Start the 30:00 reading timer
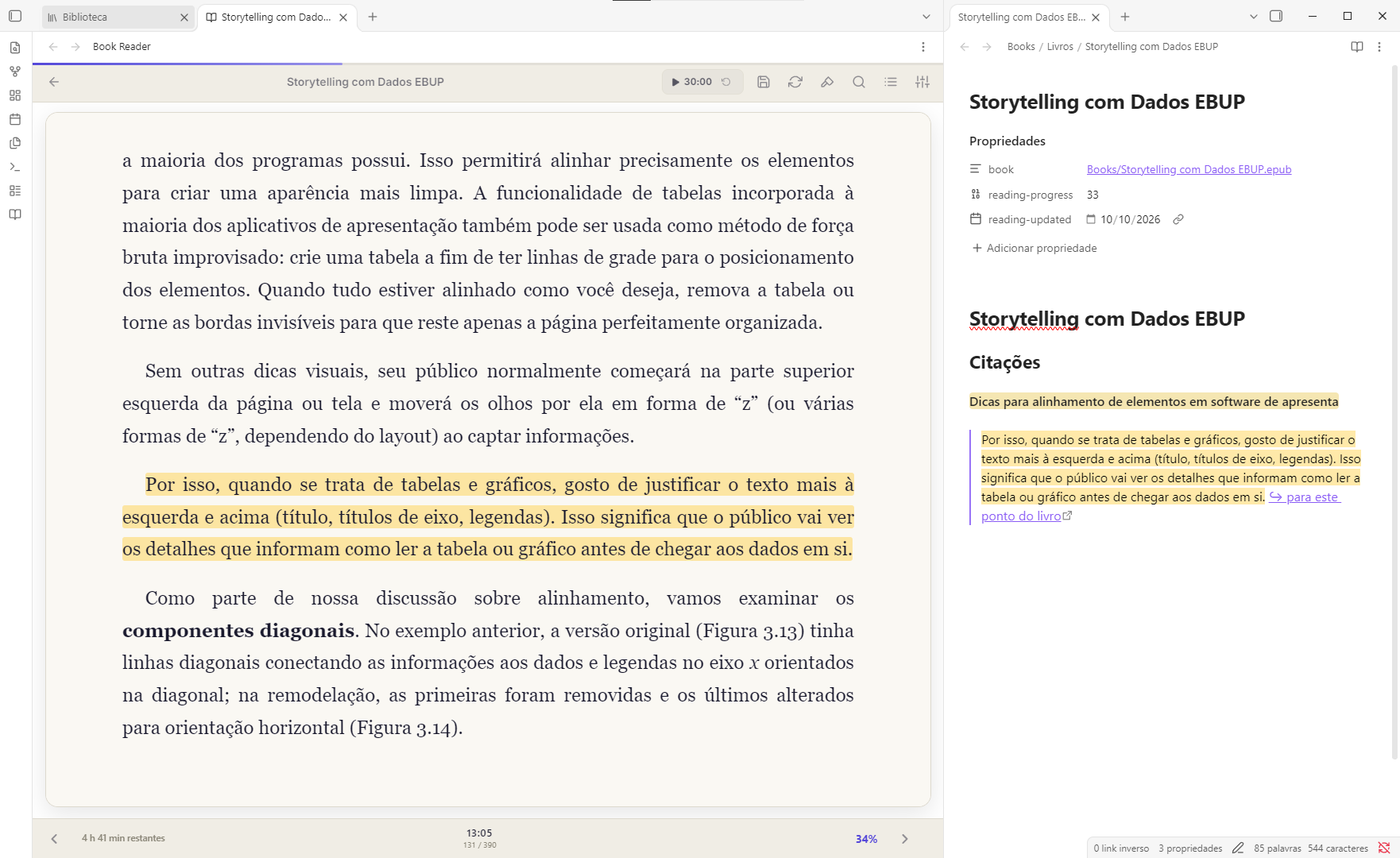Image resolution: width=1400 pixels, height=858 pixels. point(691,82)
